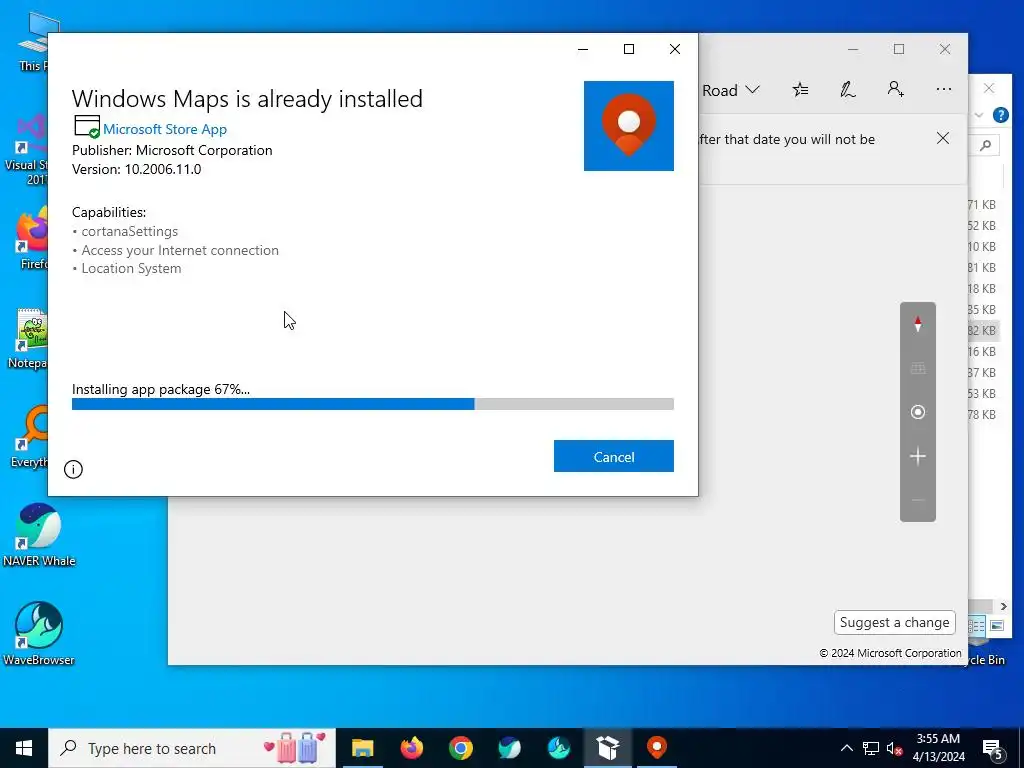
Task: Cancel the app package installation
Action: tap(613, 456)
